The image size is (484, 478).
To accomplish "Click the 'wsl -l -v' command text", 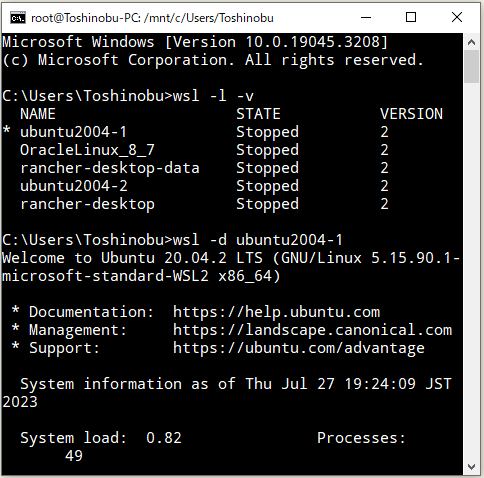I will click(x=213, y=96).
